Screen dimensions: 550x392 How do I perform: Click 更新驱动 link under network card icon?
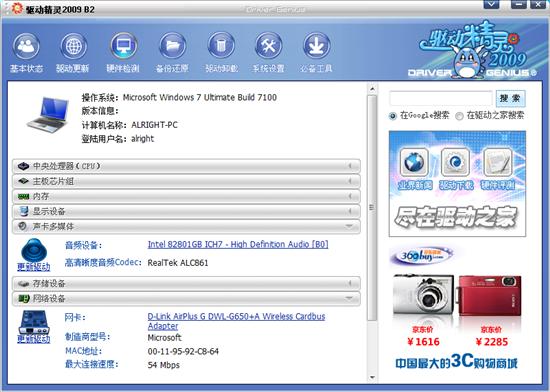[x=34, y=339]
